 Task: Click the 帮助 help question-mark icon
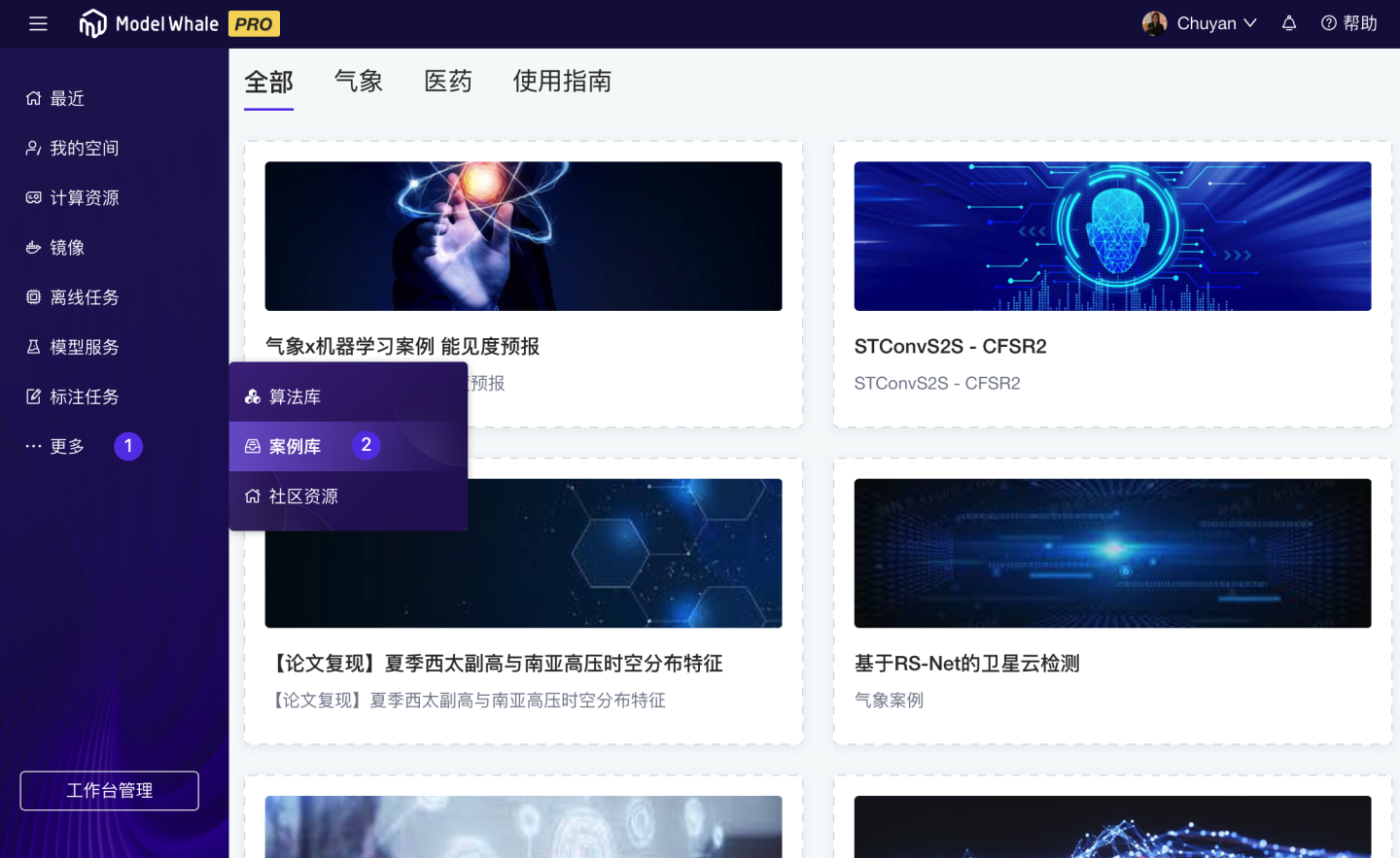tap(1329, 23)
